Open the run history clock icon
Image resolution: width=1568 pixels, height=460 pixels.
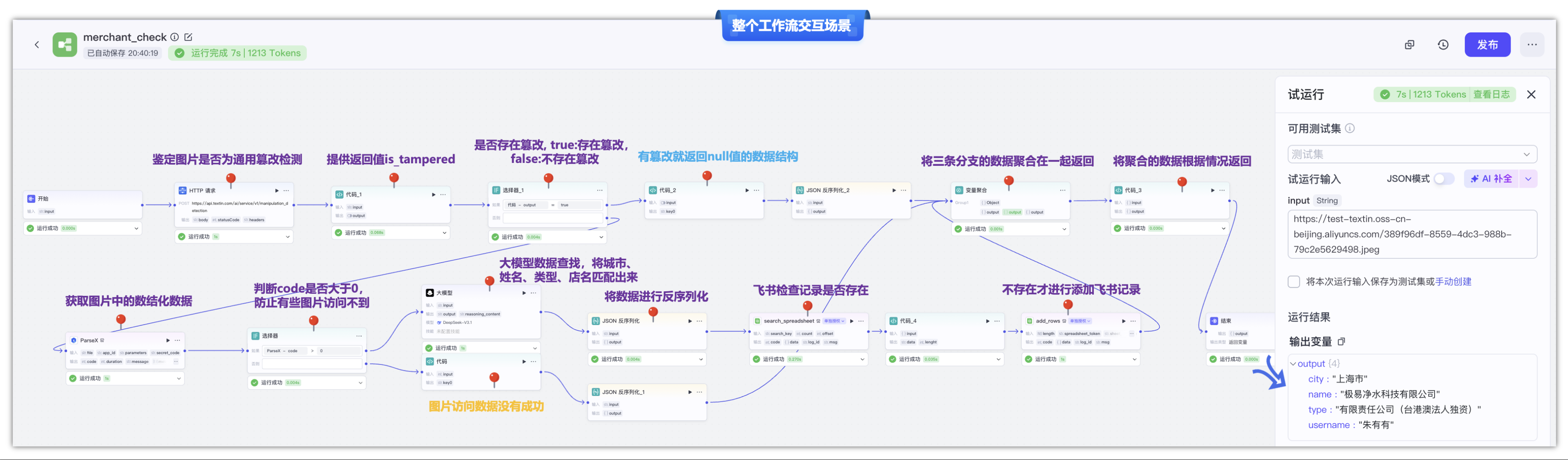coord(1442,45)
